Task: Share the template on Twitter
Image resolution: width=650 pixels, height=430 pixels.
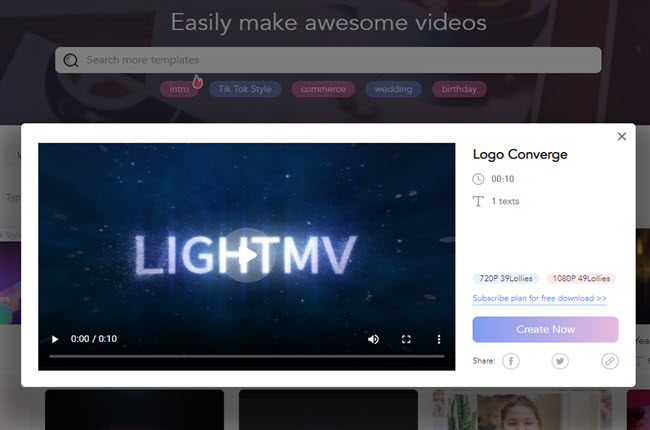Action: 560,361
